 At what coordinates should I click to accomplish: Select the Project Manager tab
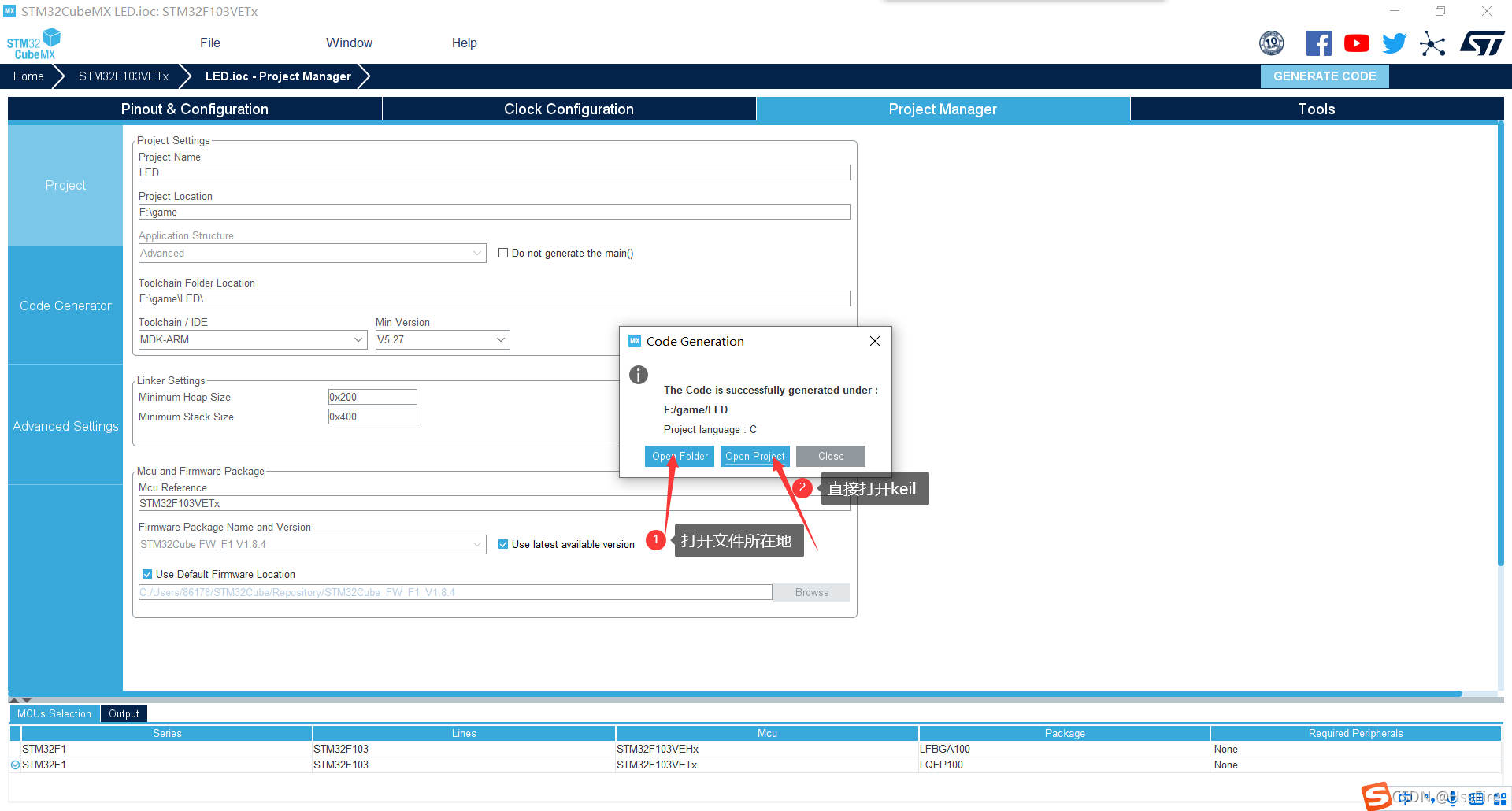point(943,109)
